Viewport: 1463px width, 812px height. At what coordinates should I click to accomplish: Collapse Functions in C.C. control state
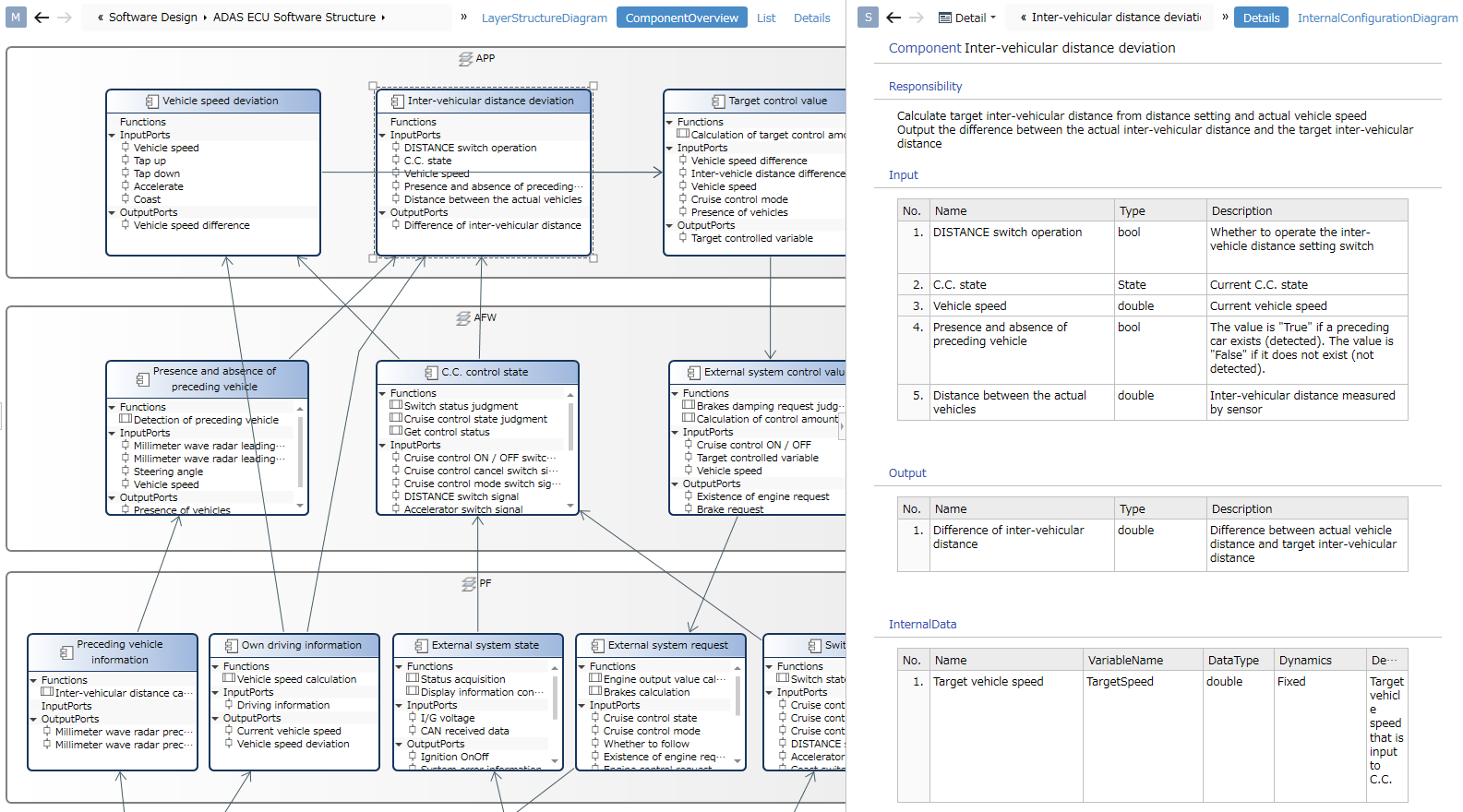coord(382,393)
